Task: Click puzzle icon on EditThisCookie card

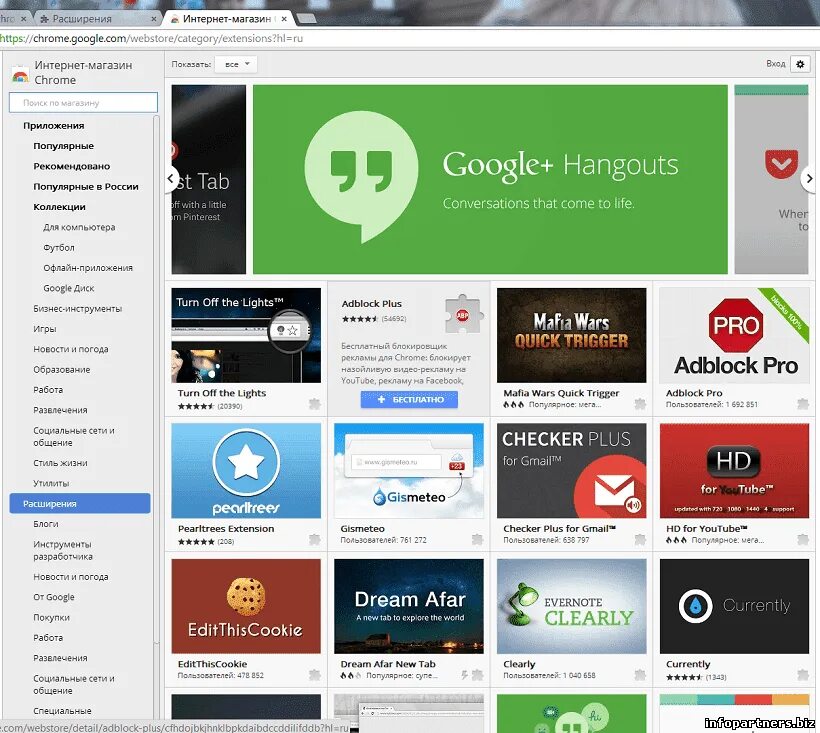Action: click(x=314, y=675)
